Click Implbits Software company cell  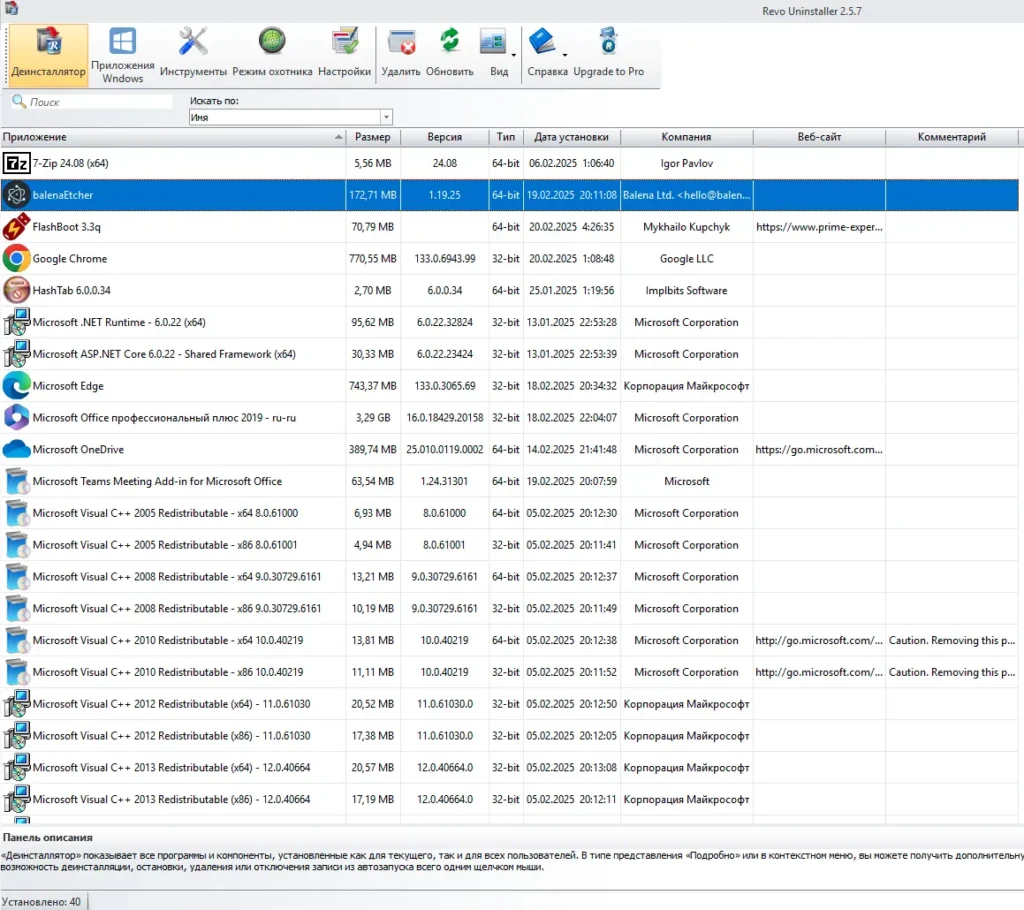click(686, 290)
